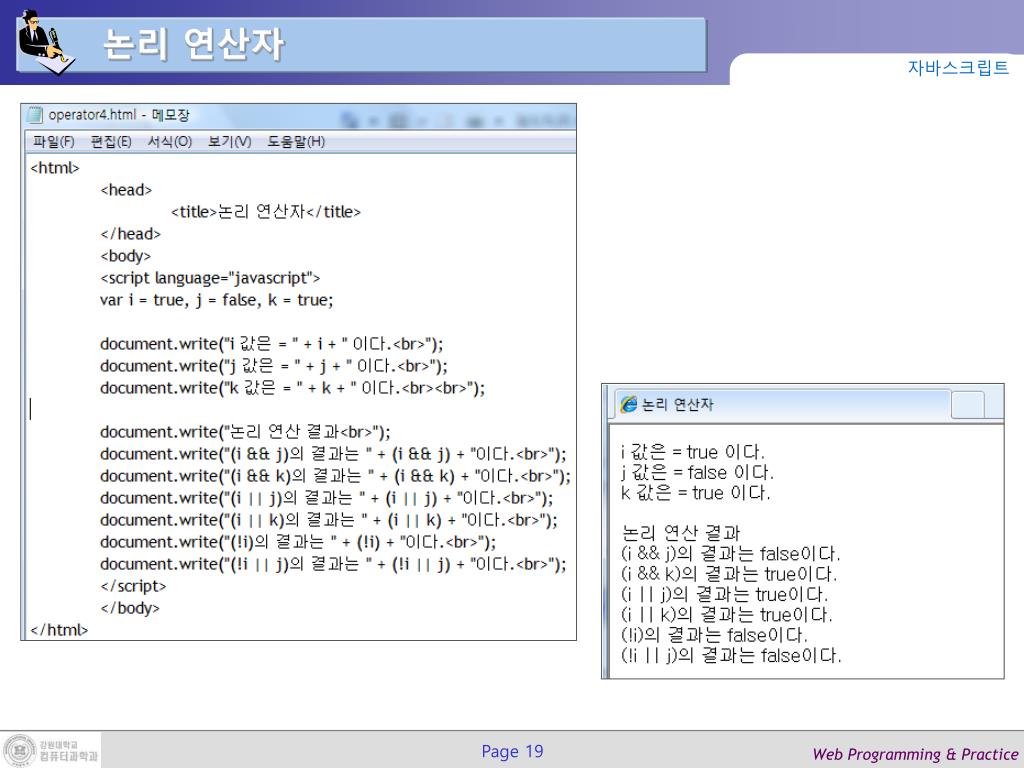Open the 보기(V) menu in Notepad
The width and height of the screenshot is (1024, 768).
229,142
